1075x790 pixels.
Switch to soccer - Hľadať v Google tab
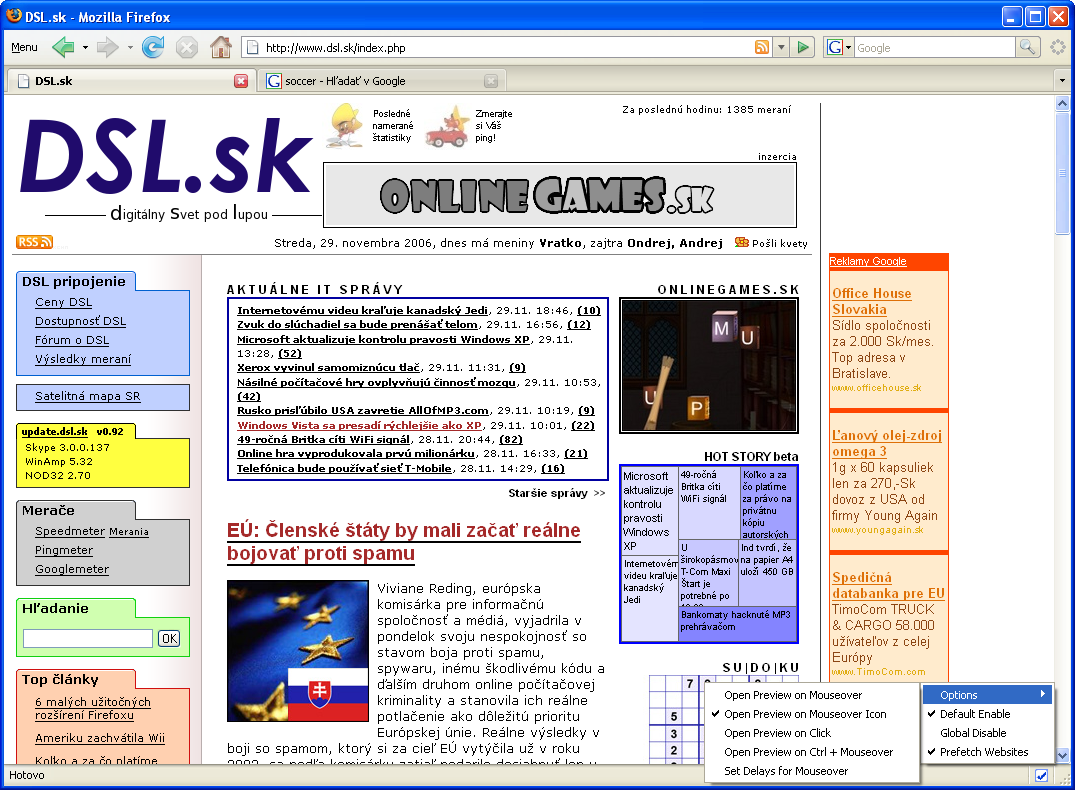click(x=383, y=81)
